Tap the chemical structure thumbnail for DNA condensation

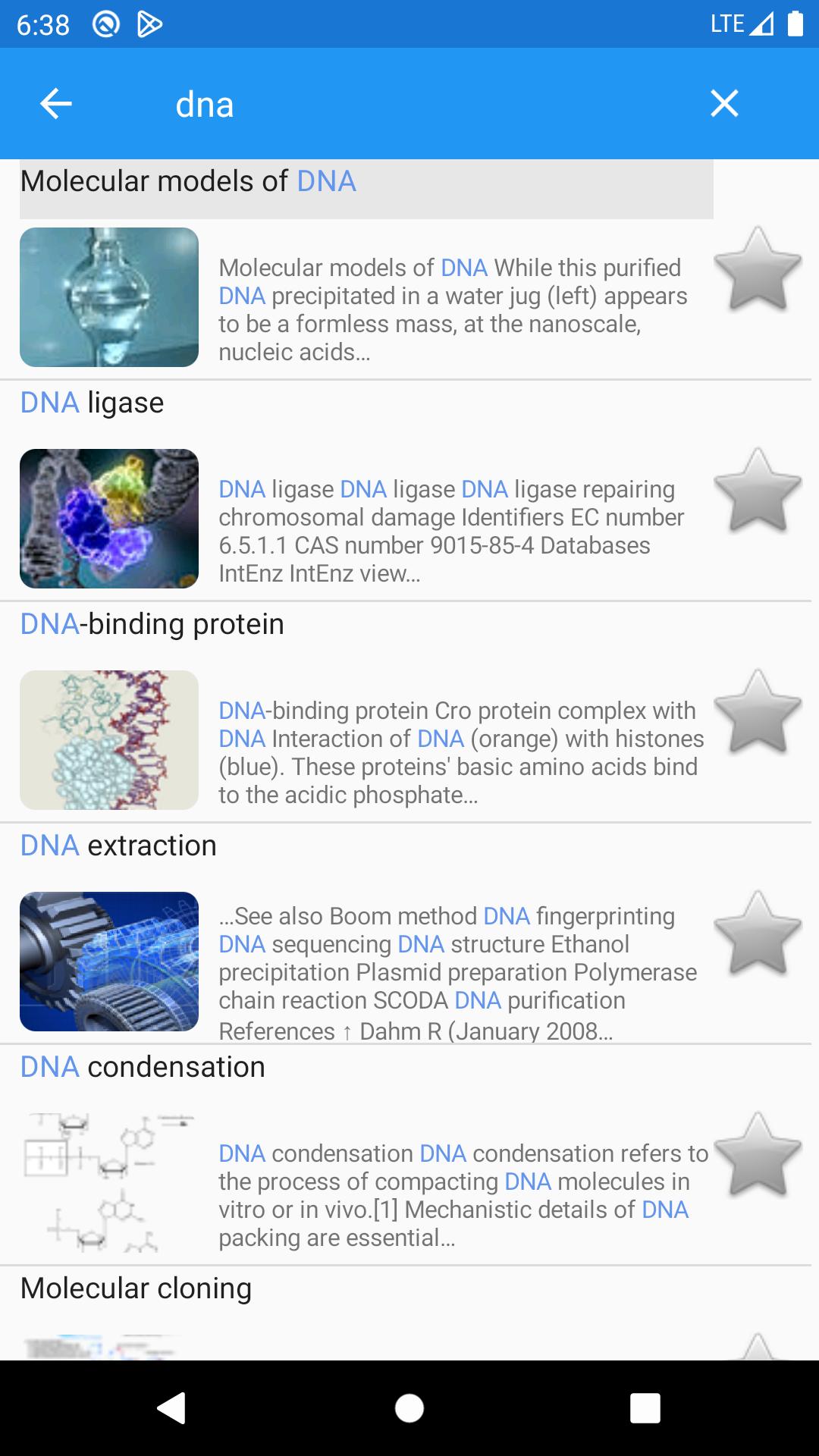109,1183
